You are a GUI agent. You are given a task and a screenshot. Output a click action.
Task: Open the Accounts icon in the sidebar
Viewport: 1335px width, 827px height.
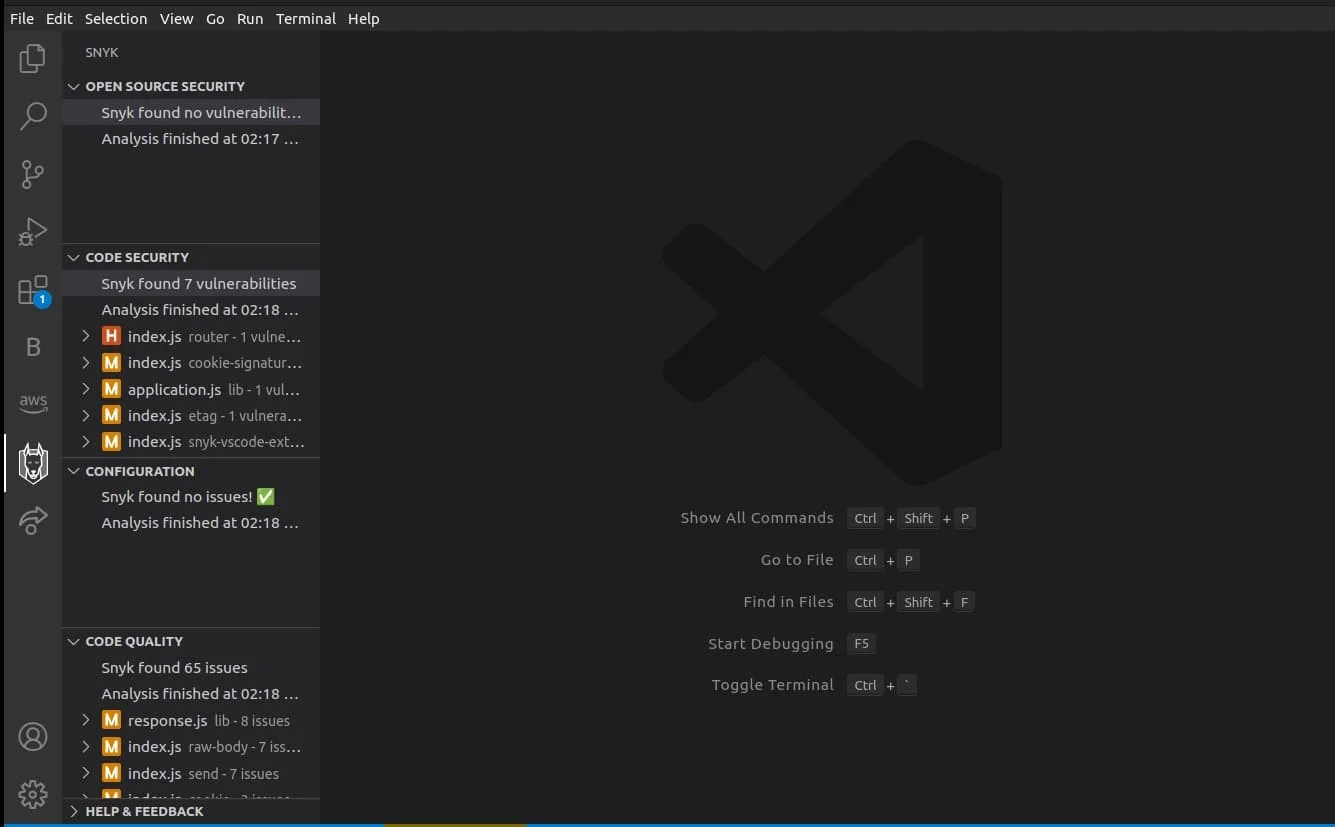pos(33,736)
